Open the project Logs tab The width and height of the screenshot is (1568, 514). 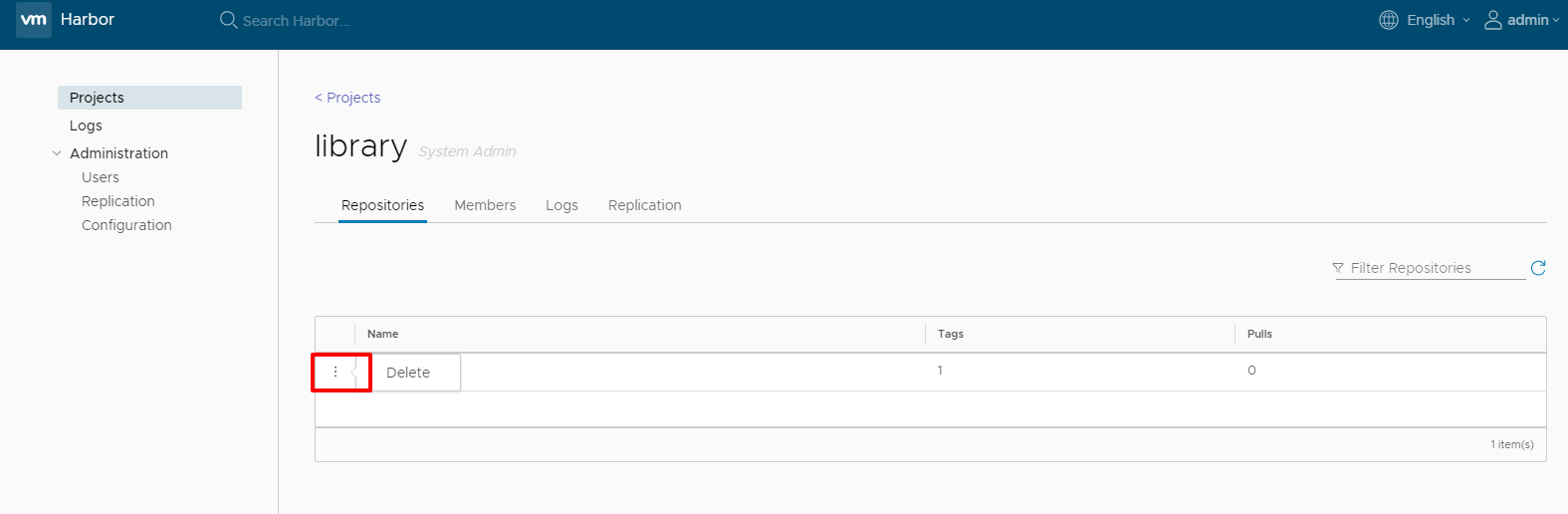561,205
